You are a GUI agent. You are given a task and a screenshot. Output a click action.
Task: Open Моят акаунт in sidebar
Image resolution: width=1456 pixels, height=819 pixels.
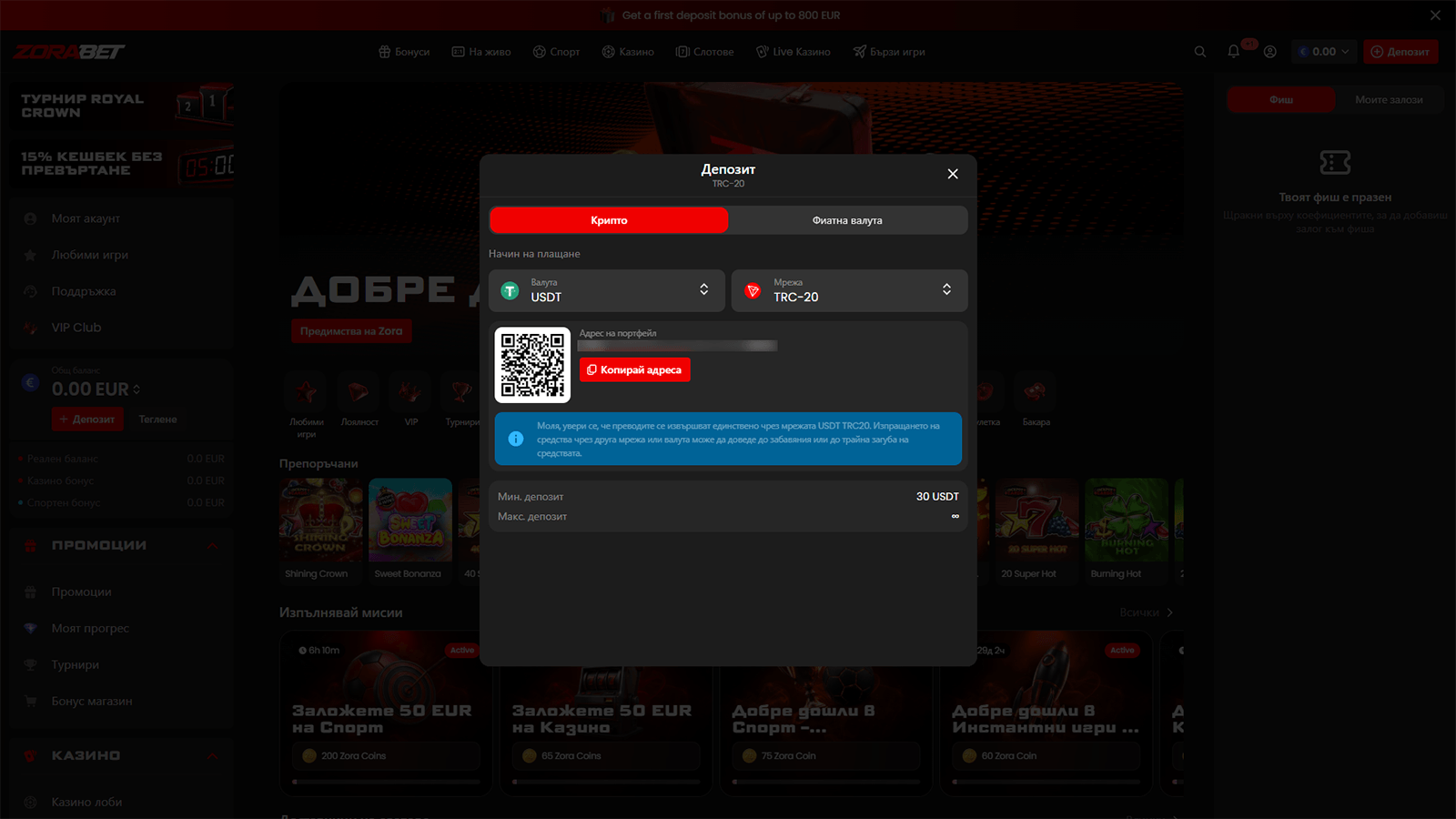(x=123, y=218)
